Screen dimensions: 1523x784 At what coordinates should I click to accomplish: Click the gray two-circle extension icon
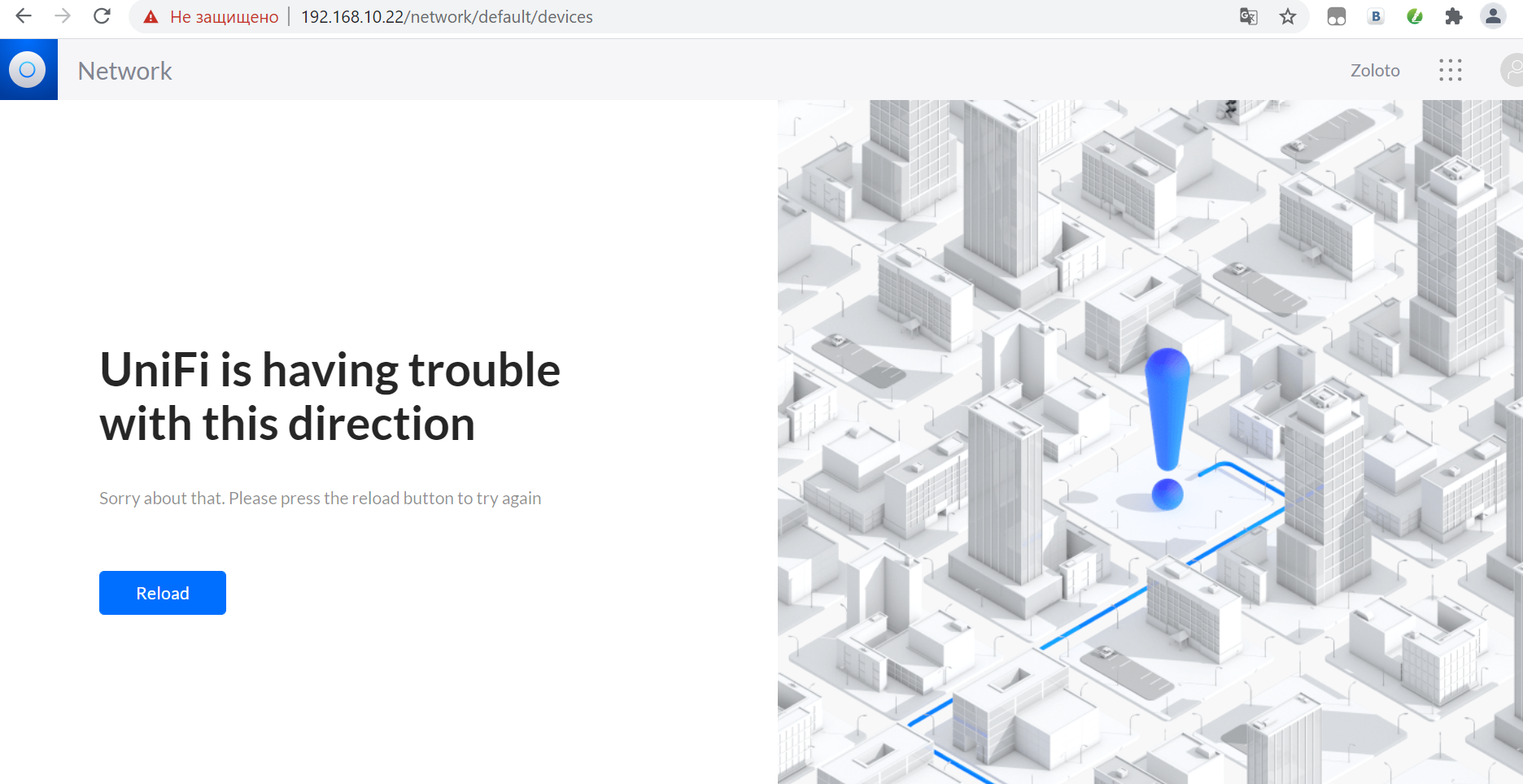[1336, 16]
